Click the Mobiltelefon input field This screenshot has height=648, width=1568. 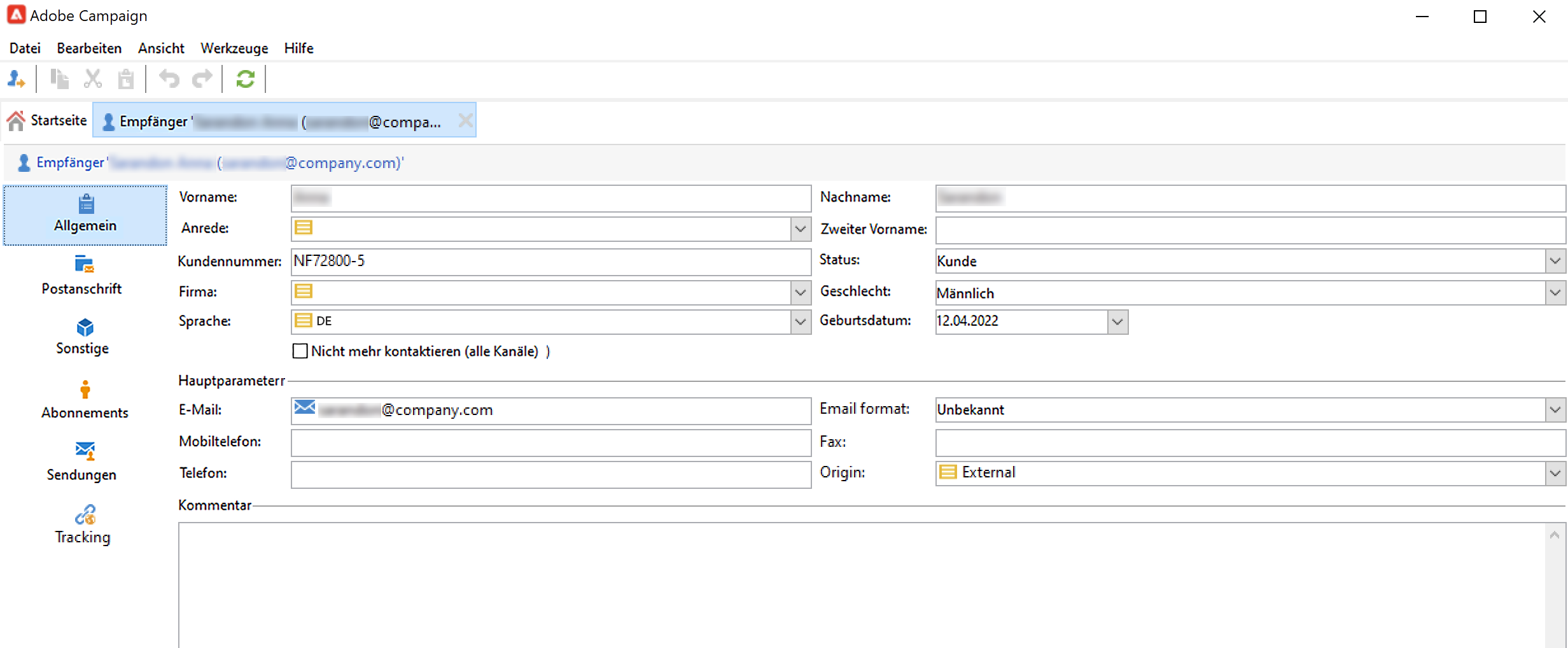(x=551, y=443)
